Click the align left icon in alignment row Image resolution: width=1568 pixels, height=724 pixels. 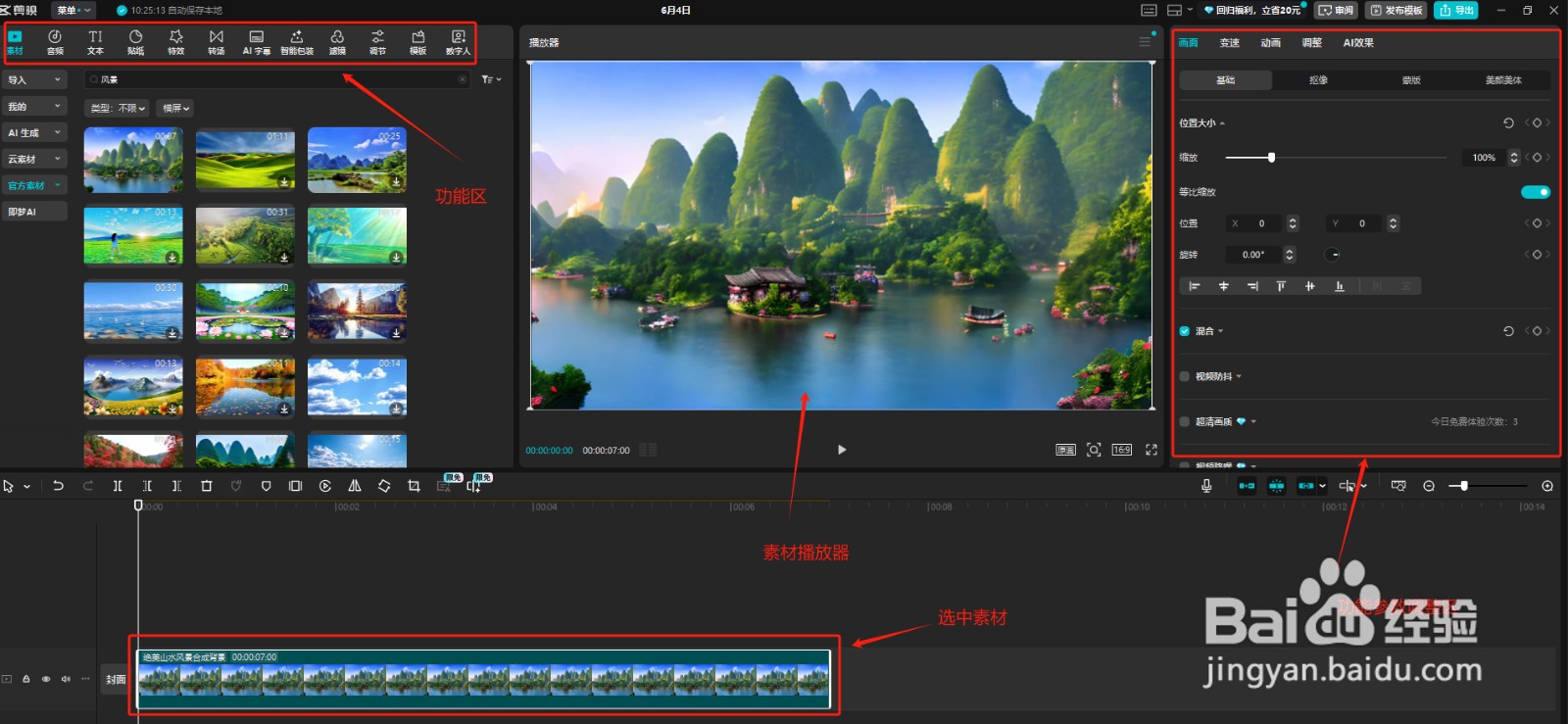(x=1194, y=286)
